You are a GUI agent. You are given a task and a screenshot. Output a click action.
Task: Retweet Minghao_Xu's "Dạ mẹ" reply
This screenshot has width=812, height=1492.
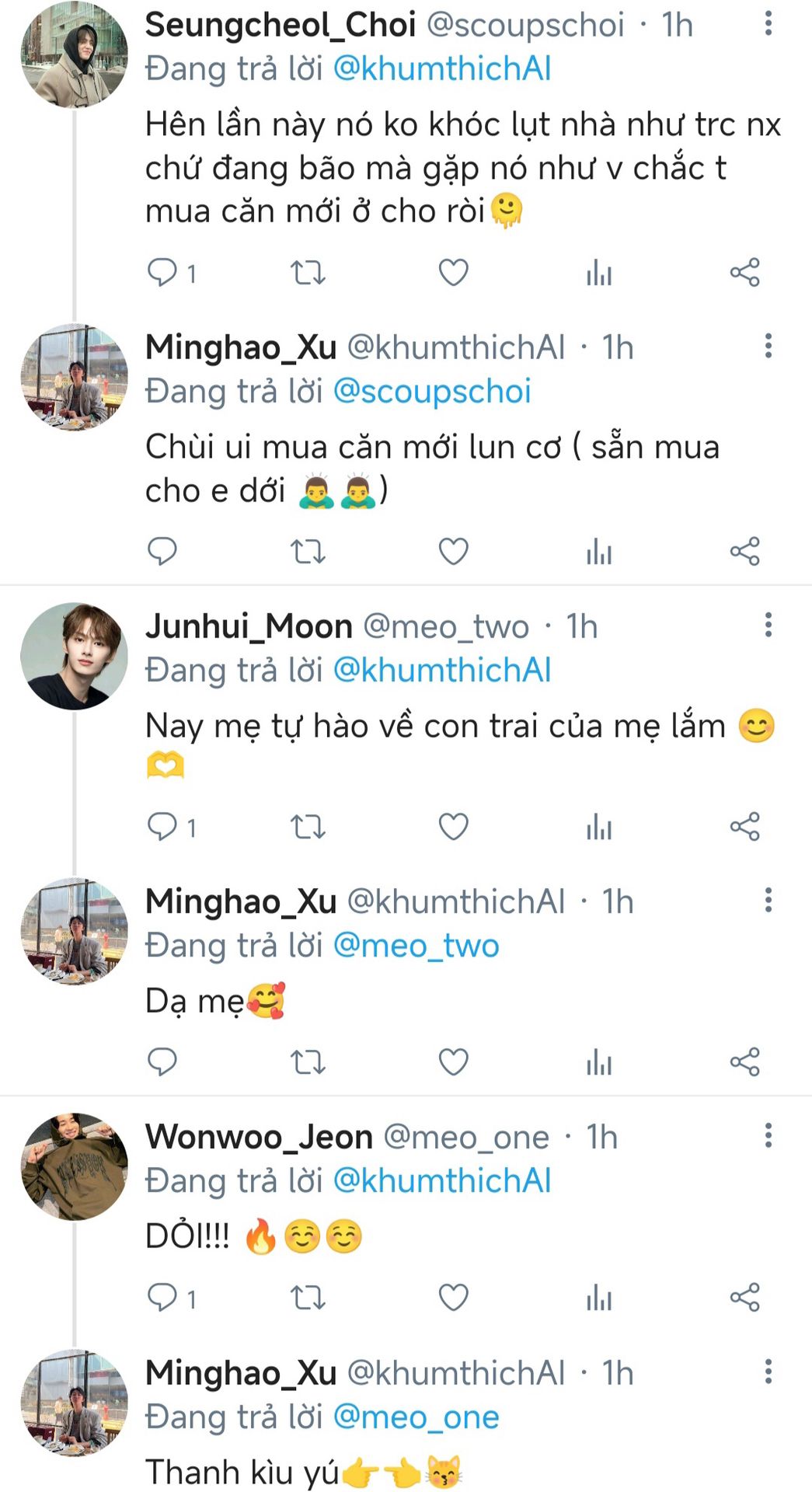coord(308,1061)
